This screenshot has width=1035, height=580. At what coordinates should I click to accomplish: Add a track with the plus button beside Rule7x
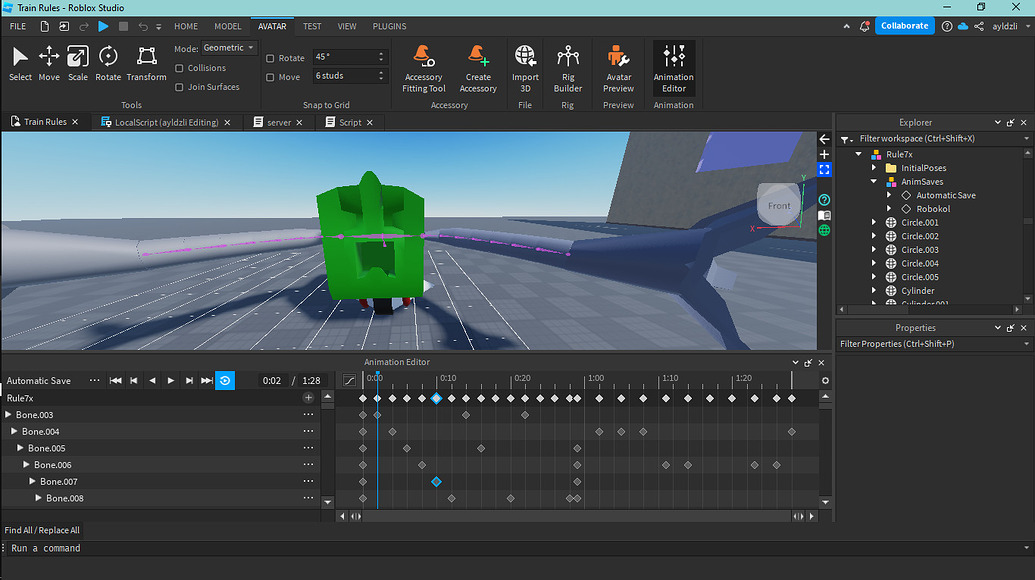[308, 398]
